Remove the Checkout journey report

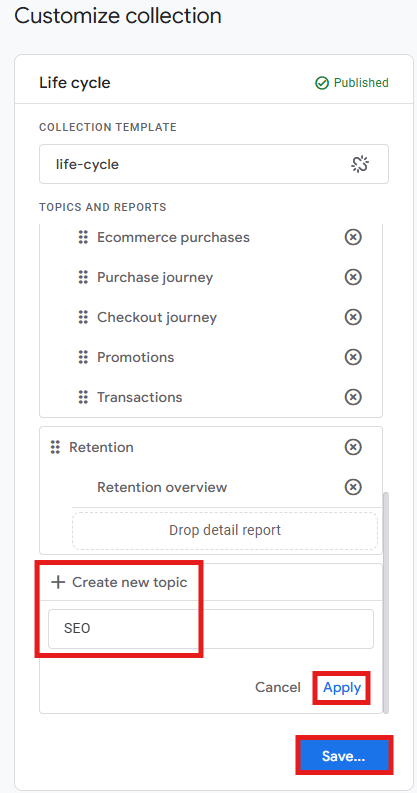click(353, 317)
